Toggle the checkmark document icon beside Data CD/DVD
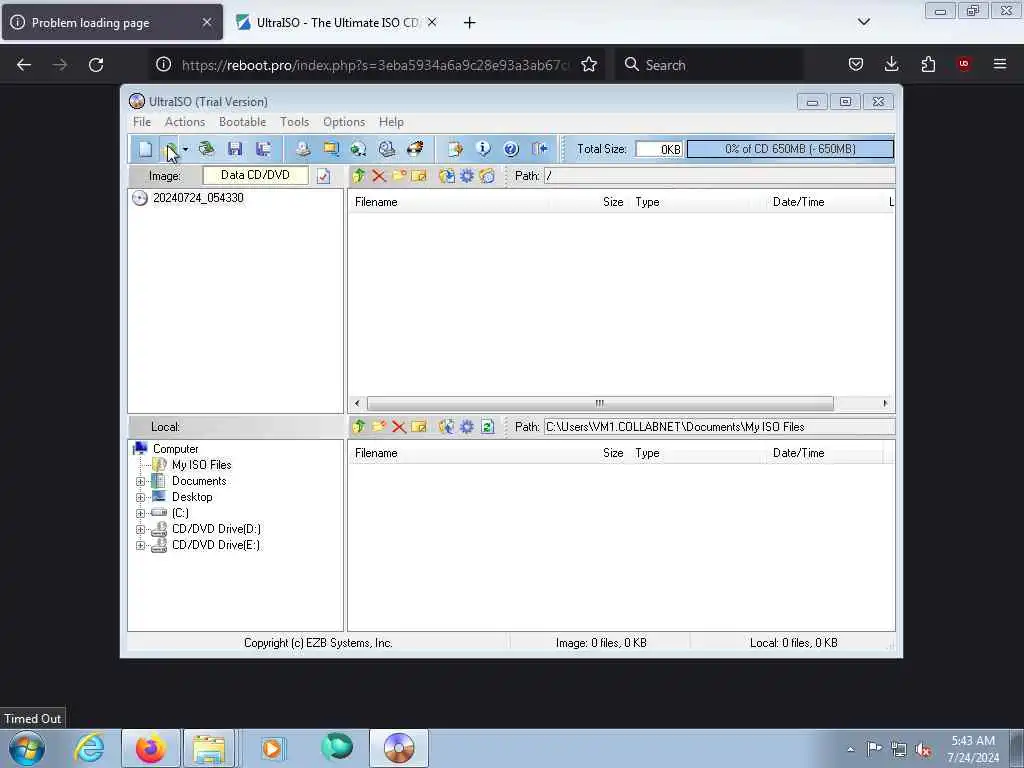Screen dimensions: 1024x768 [323, 176]
